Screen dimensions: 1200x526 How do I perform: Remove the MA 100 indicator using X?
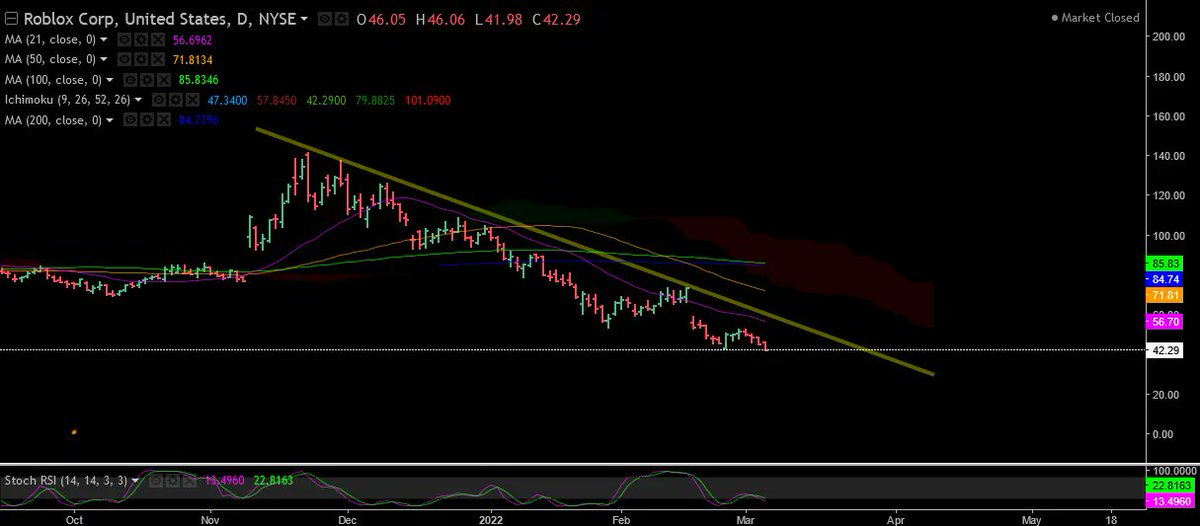coord(163,80)
